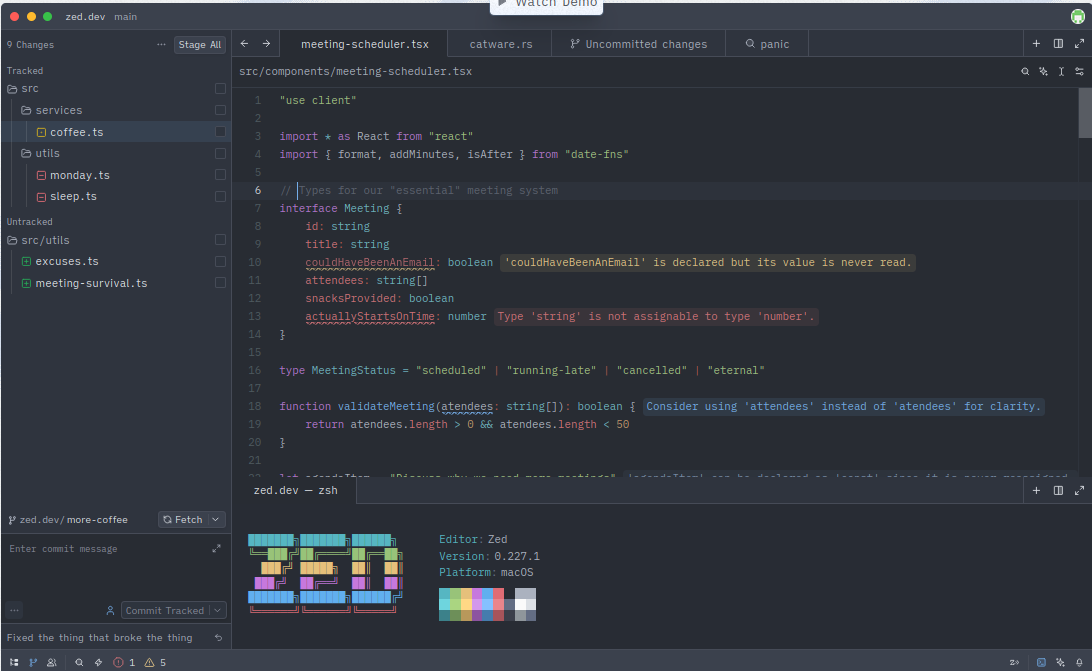Open the Commit Tracked dropdown arrow
1092x671 pixels.
click(x=218, y=611)
